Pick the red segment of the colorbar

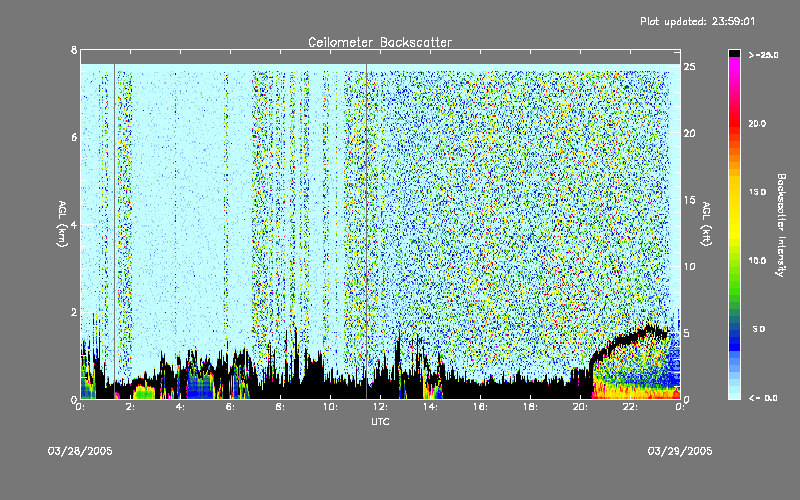click(x=734, y=125)
